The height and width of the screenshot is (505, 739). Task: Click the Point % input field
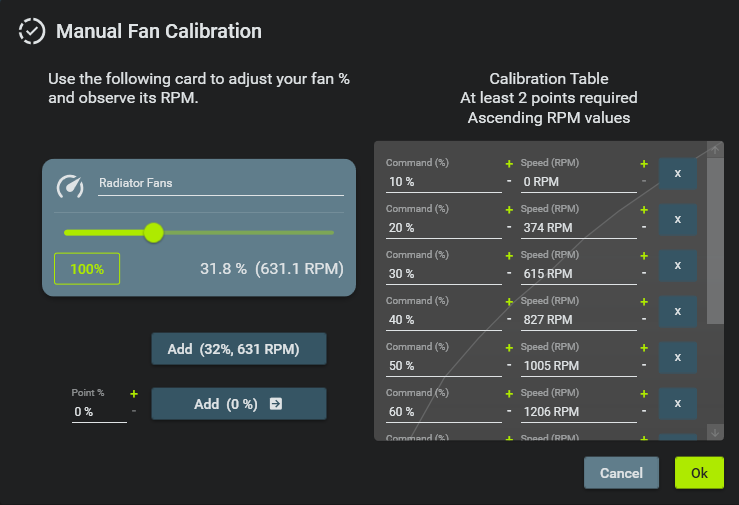coord(98,411)
